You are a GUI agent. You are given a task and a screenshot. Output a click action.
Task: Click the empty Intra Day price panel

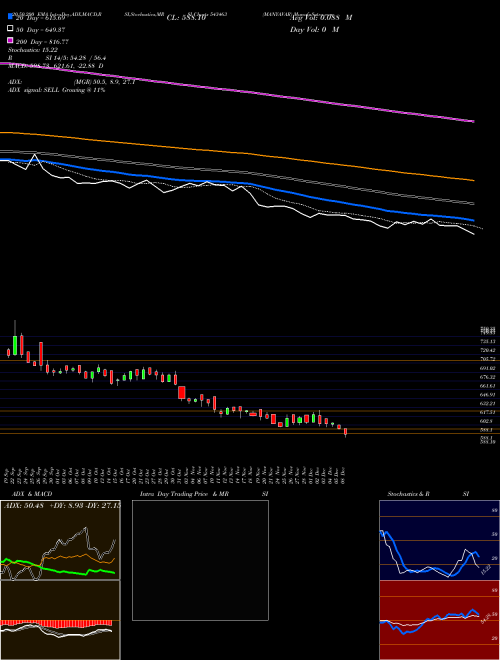click(x=200, y=560)
